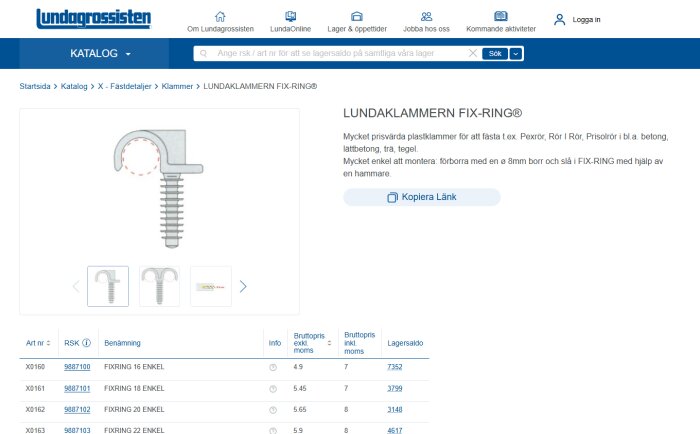Click Om Lundagrossisten menu label

click(x=220, y=29)
